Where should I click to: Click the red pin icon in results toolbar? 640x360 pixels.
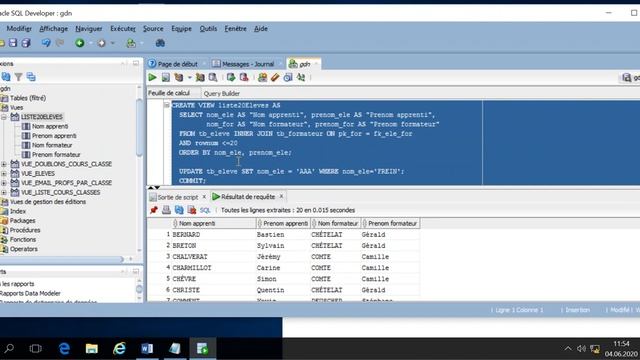(153, 210)
